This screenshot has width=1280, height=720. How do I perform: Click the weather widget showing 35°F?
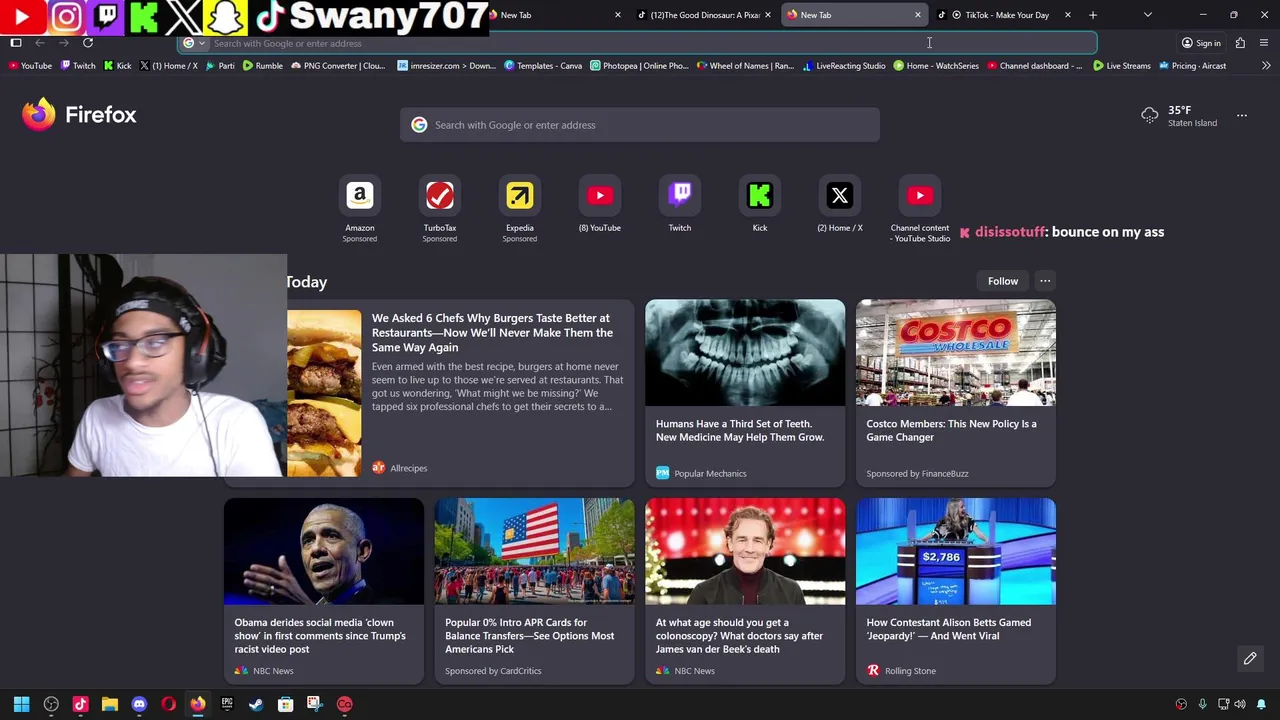coord(1180,116)
